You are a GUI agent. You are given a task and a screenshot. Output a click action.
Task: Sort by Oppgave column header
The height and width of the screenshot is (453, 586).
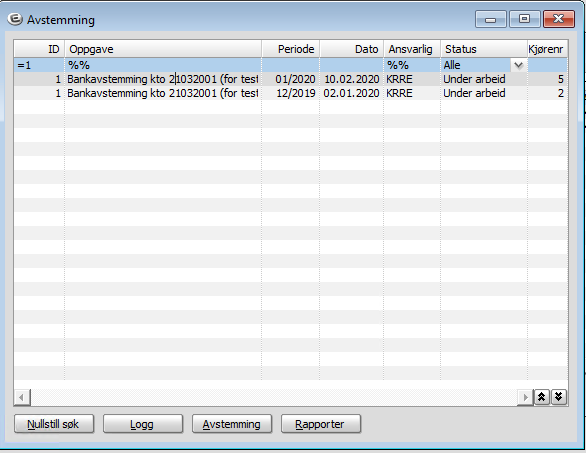(163, 49)
